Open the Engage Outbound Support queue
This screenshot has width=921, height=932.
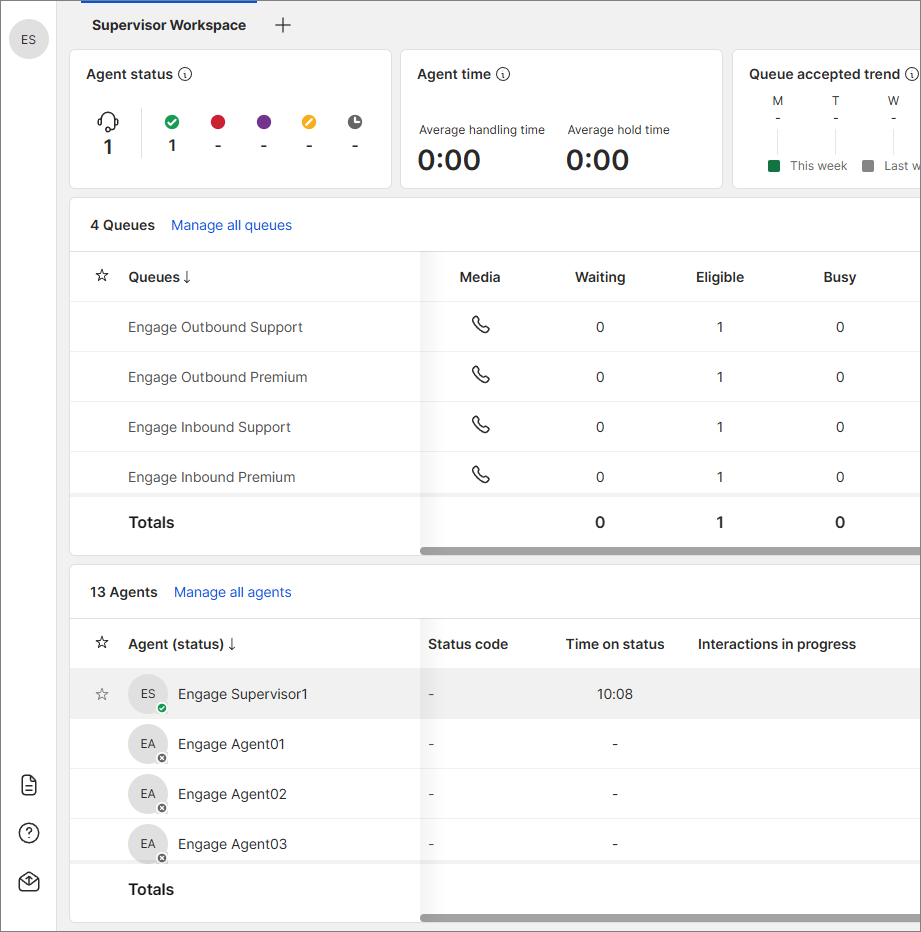215,327
